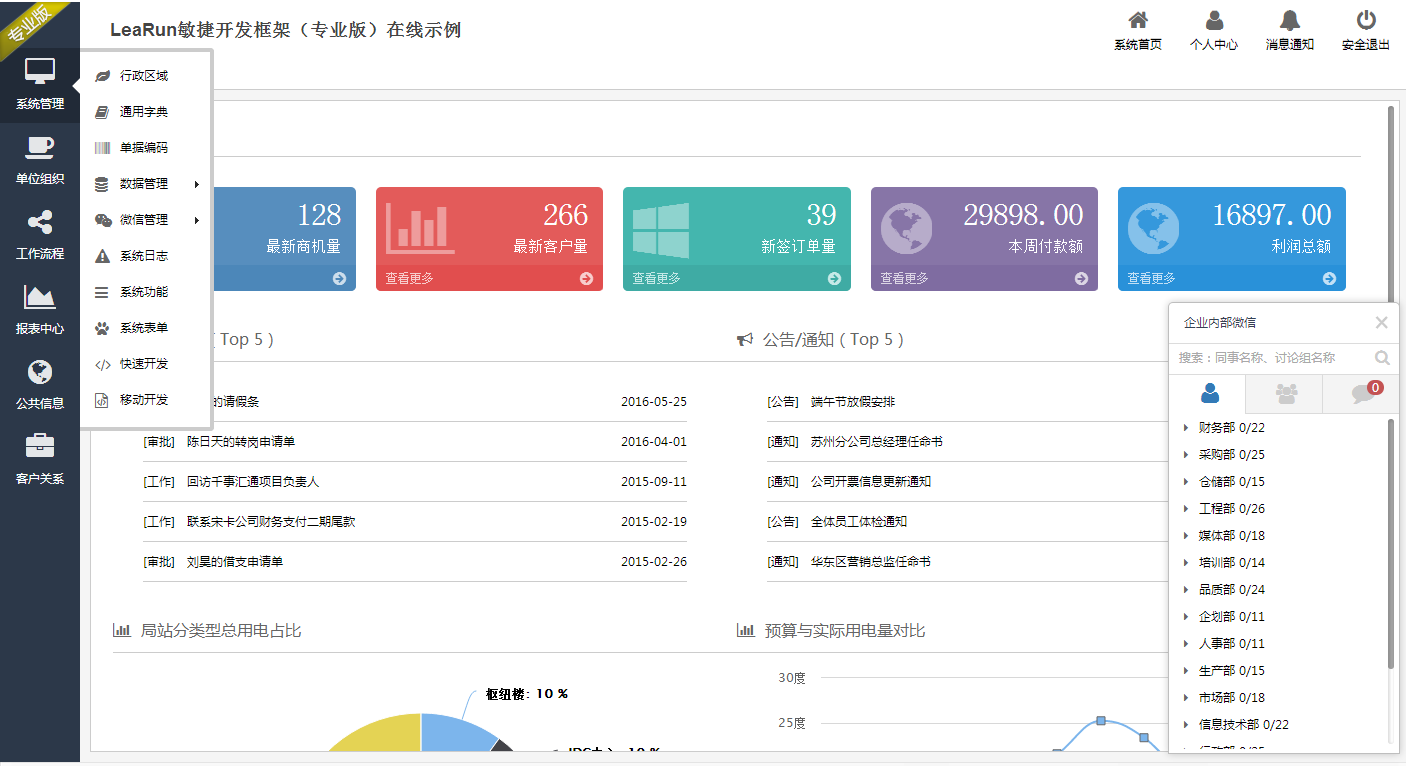The image size is (1406, 766).
Task: Click arrow icon on 利润总额 card
Action: 1329,279
